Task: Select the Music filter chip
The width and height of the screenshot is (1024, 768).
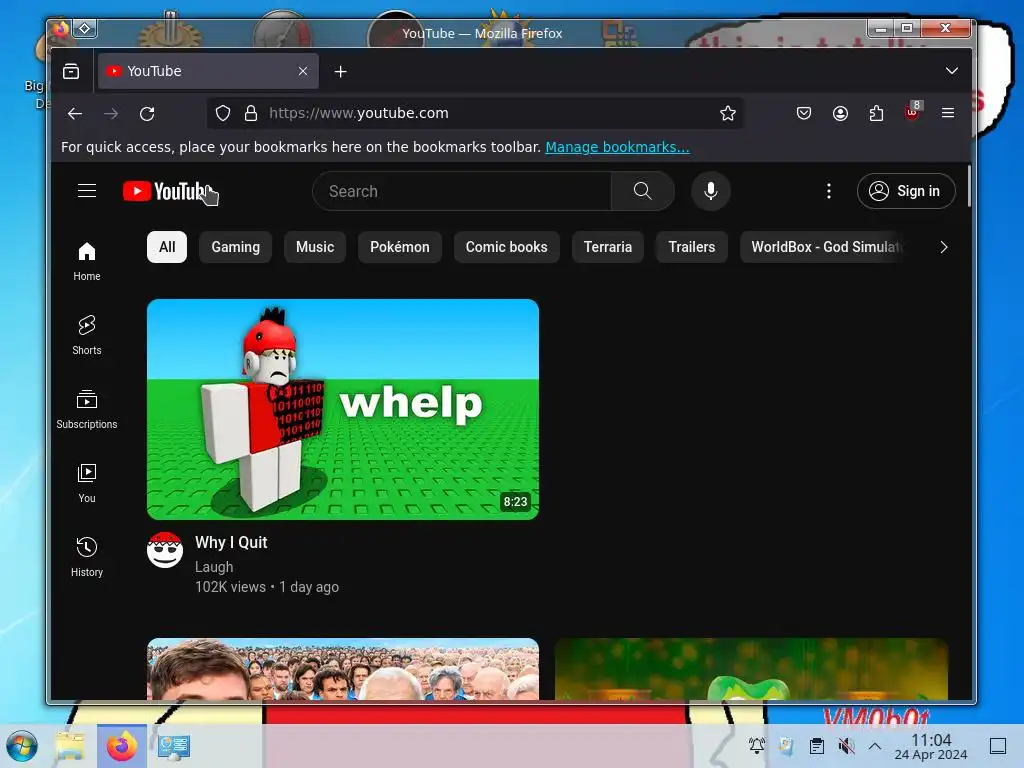Action: pyautogui.click(x=315, y=247)
